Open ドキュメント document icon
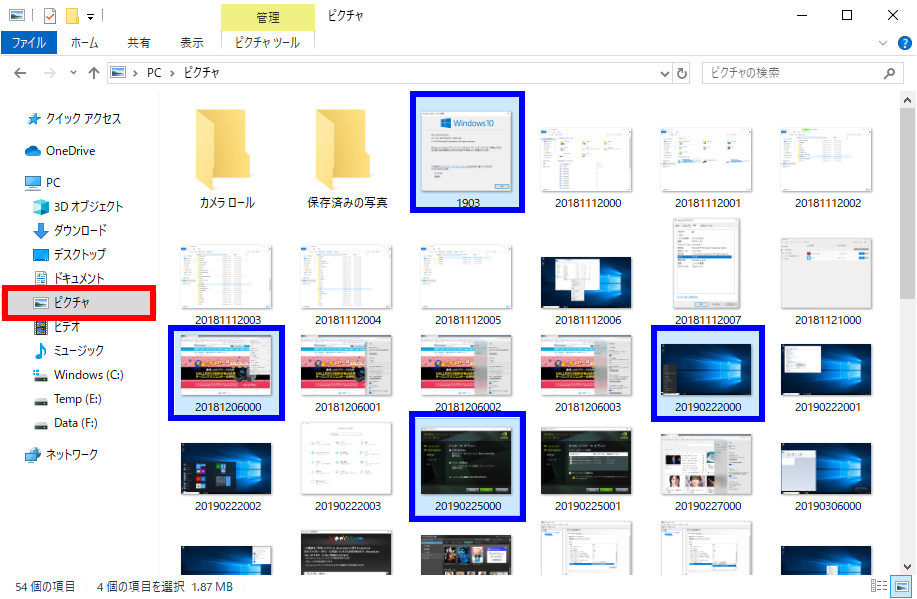917x599 pixels. click(x=41, y=278)
